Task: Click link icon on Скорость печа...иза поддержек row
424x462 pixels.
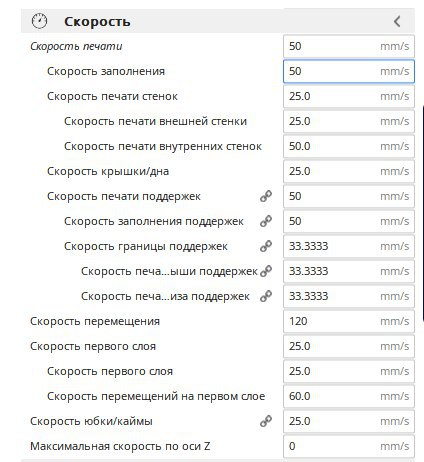Action: click(266, 296)
